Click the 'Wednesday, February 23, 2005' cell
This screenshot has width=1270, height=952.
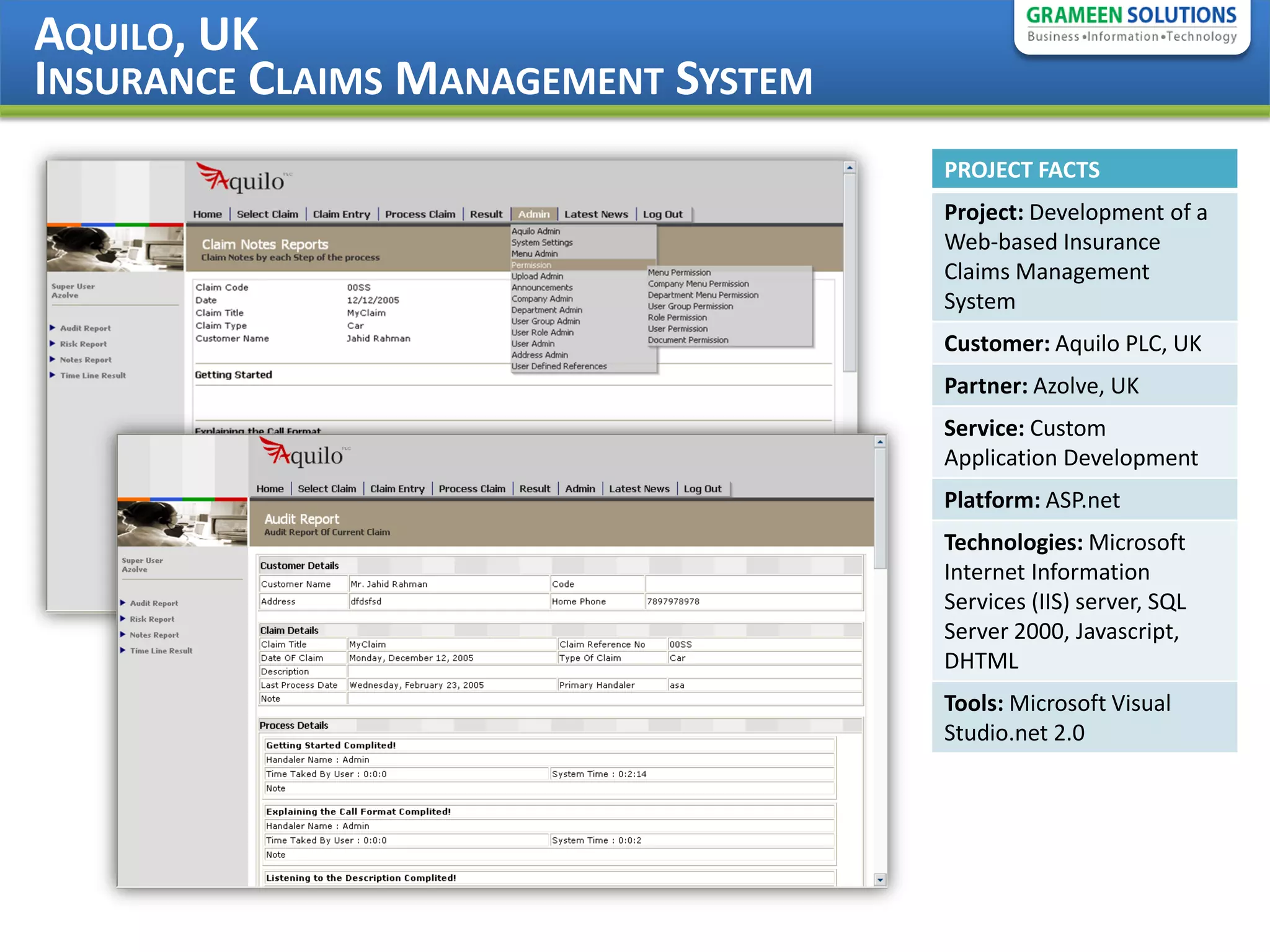pos(452,685)
